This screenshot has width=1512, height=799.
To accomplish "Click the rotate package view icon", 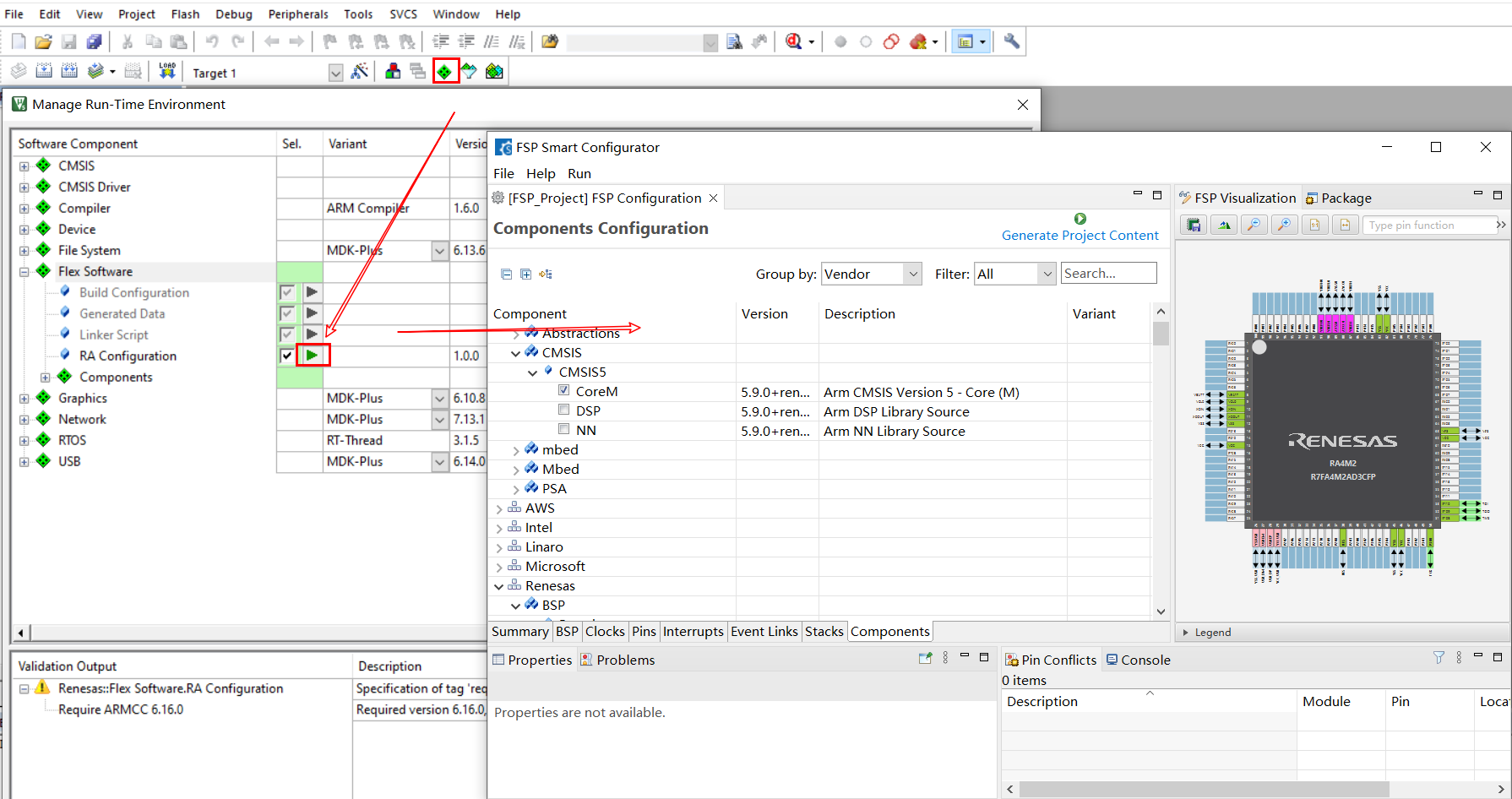I will pyautogui.click(x=1224, y=225).
